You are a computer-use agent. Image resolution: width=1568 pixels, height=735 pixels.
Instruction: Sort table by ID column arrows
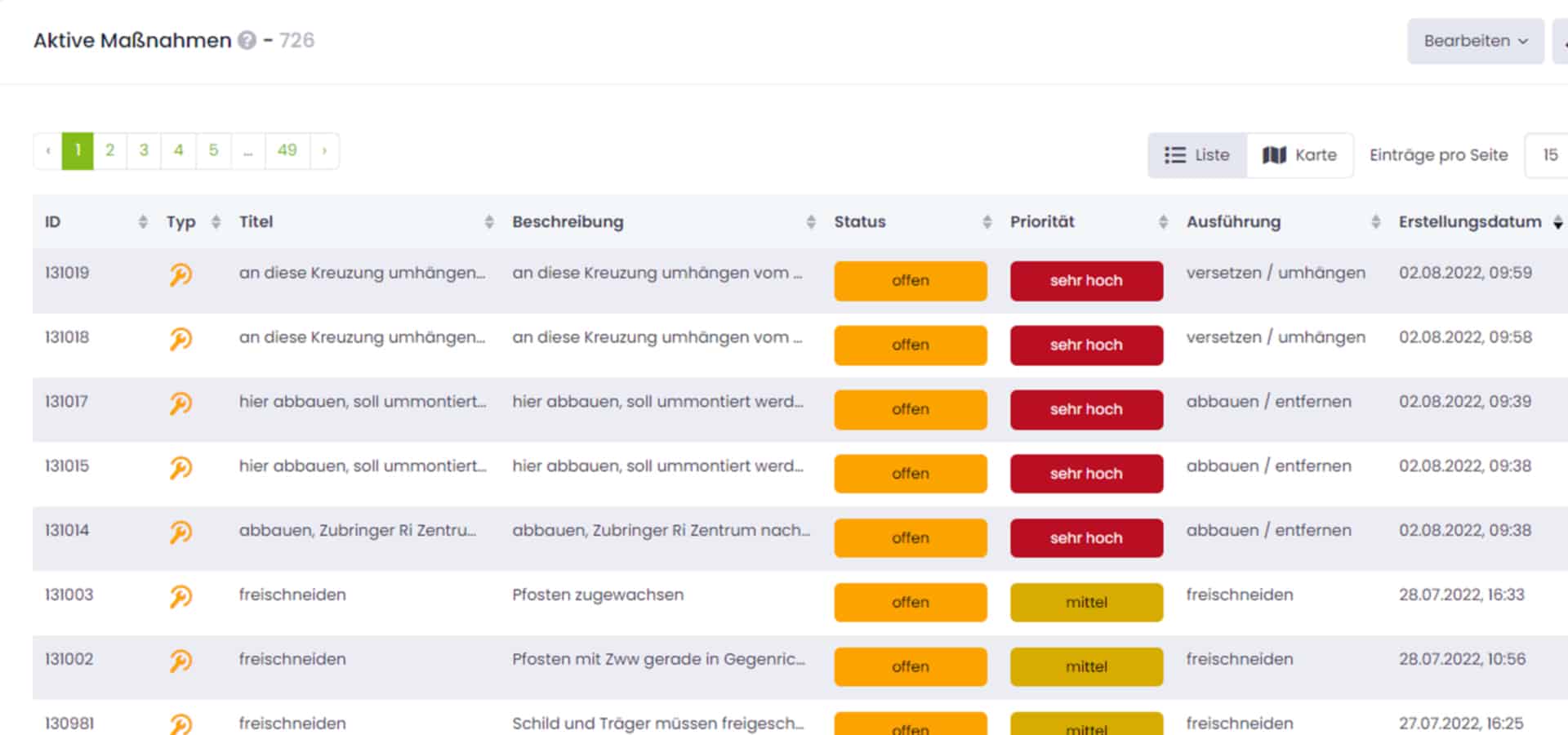(x=143, y=221)
